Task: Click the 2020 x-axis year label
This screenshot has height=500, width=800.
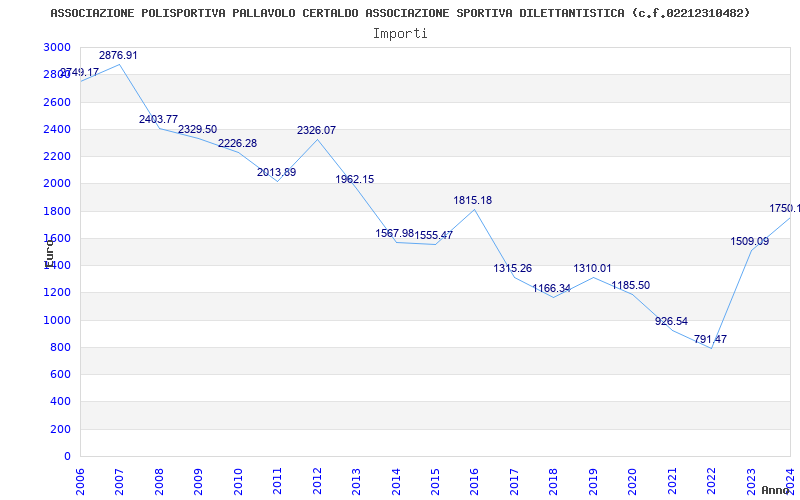Action: point(633,481)
